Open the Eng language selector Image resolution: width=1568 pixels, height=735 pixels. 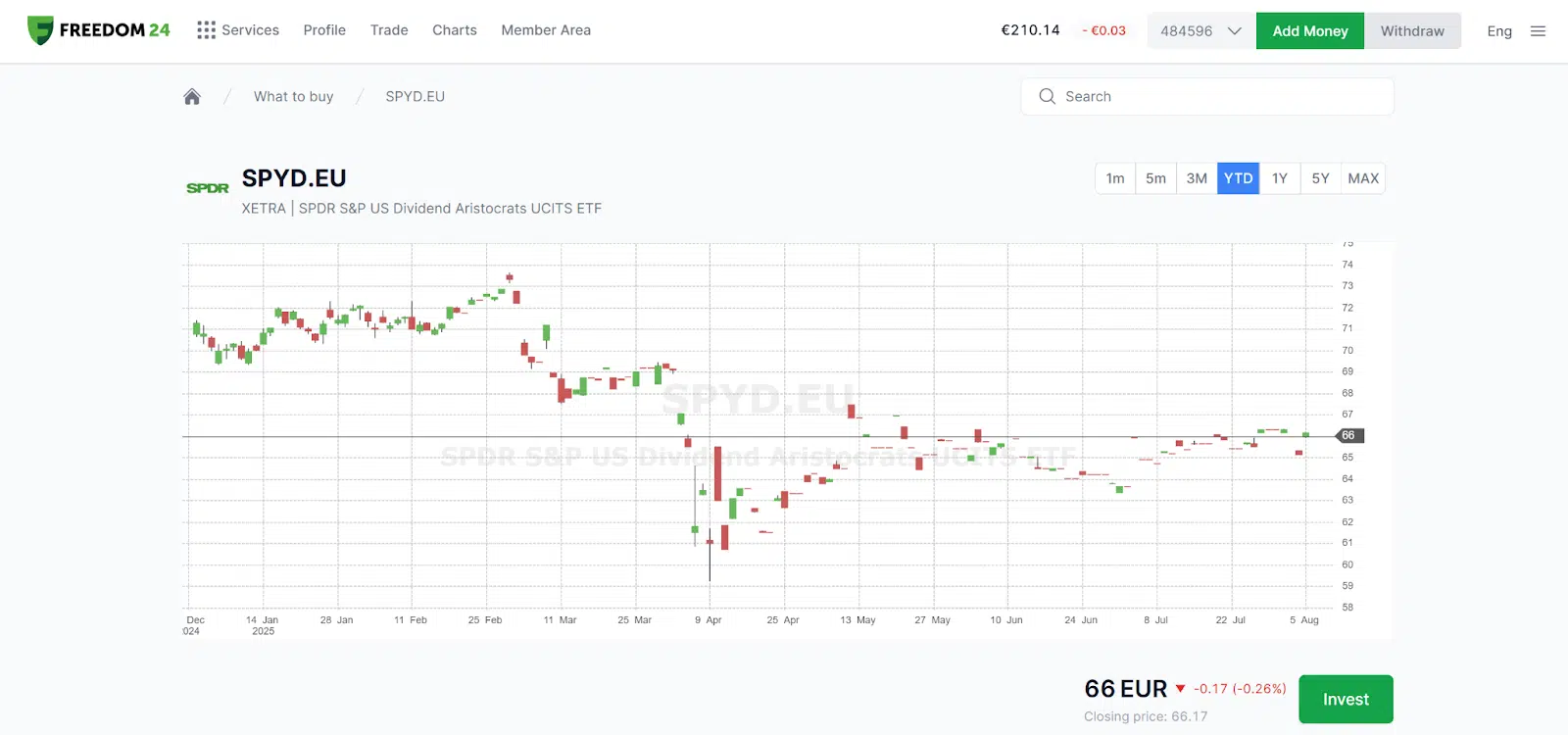1498,31
